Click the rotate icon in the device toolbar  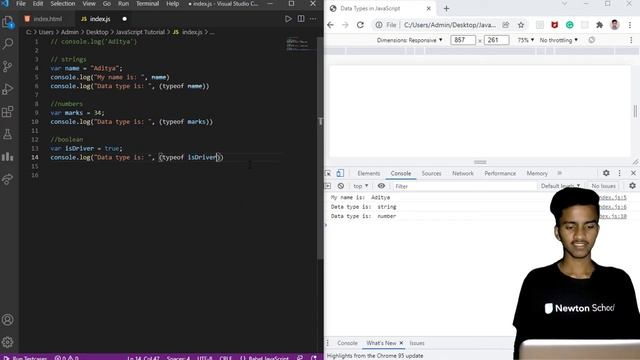tap(591, 40)
